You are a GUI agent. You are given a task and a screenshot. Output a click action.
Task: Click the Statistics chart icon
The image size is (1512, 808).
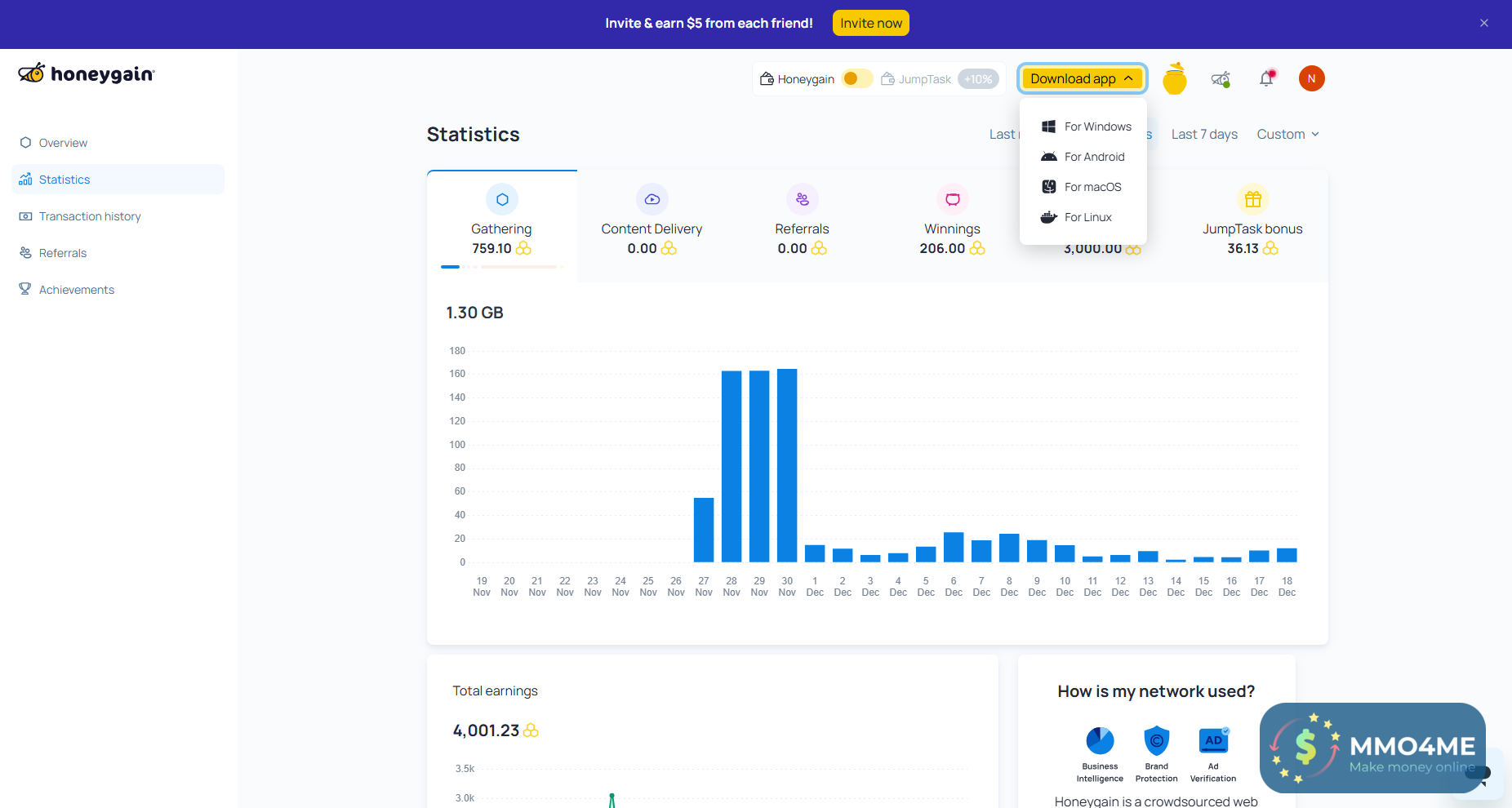click(25, 179)
